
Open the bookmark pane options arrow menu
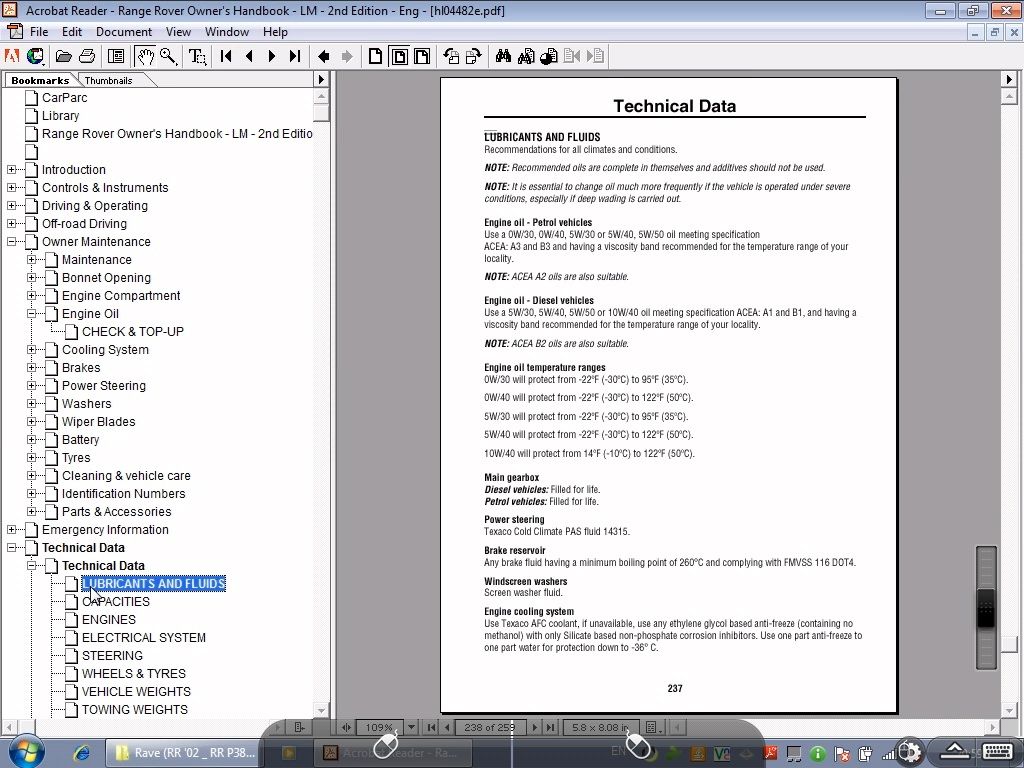pyautogui.click(x=321, y=80)
